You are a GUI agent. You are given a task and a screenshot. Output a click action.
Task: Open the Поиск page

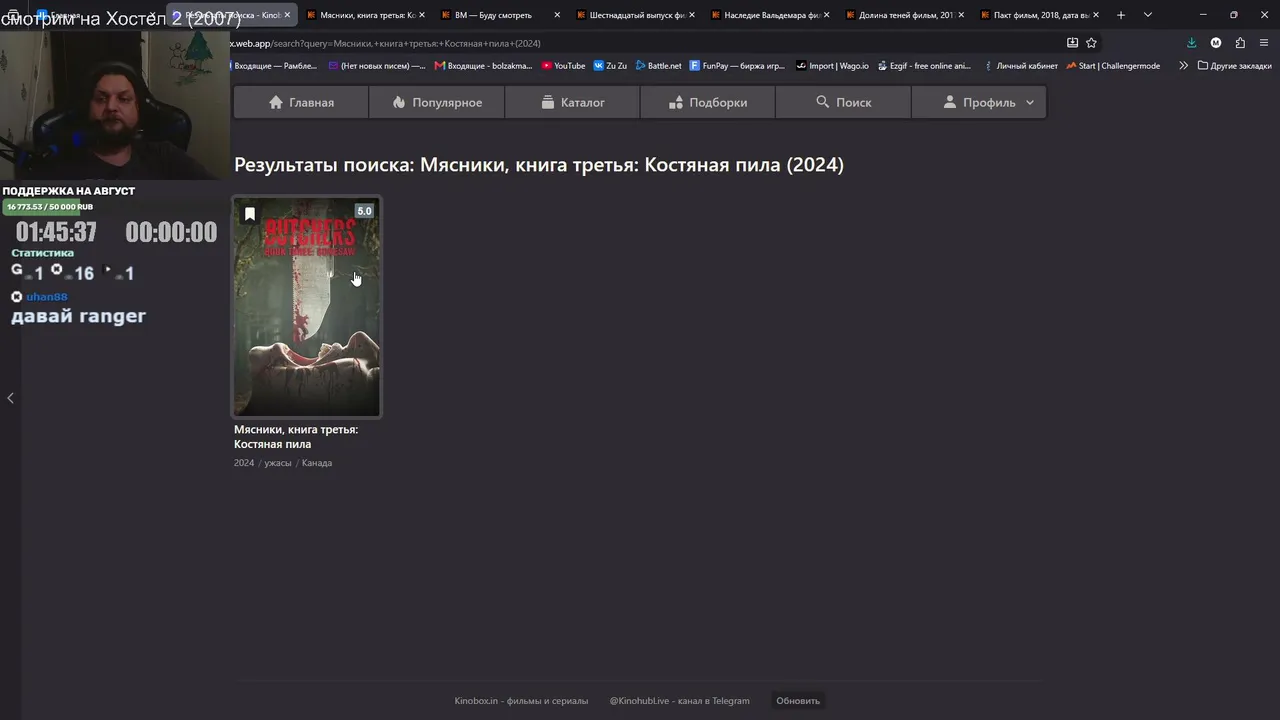(x=843, y=102)
